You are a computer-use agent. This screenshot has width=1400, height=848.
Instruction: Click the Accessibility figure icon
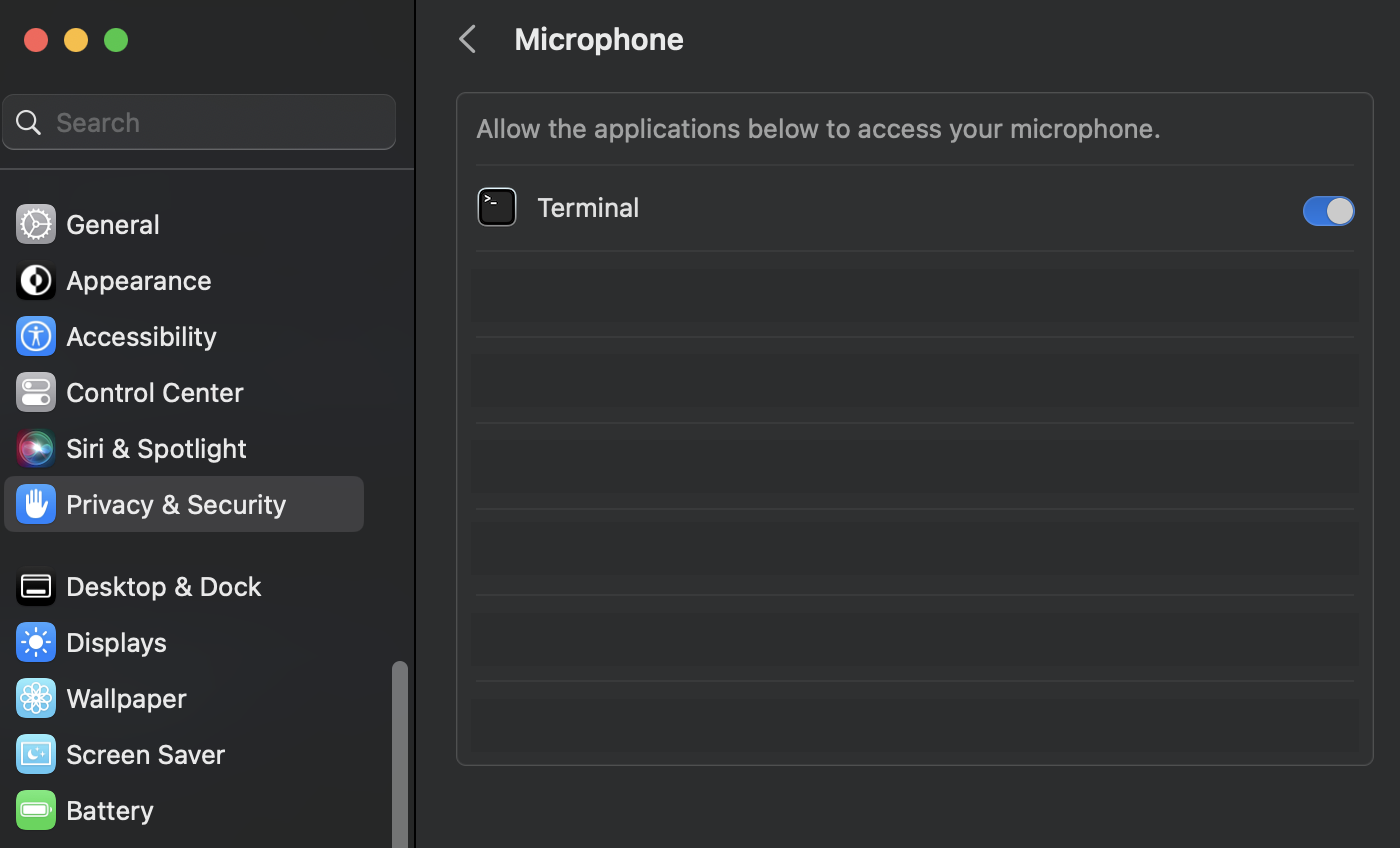pyautogui.click(x=36, y=336)
